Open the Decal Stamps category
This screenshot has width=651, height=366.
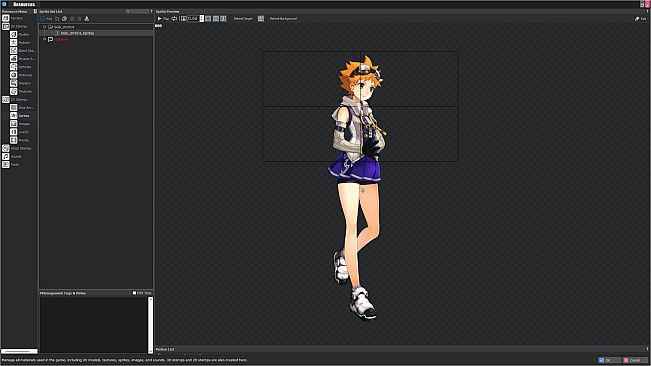(x=17, y=148)
